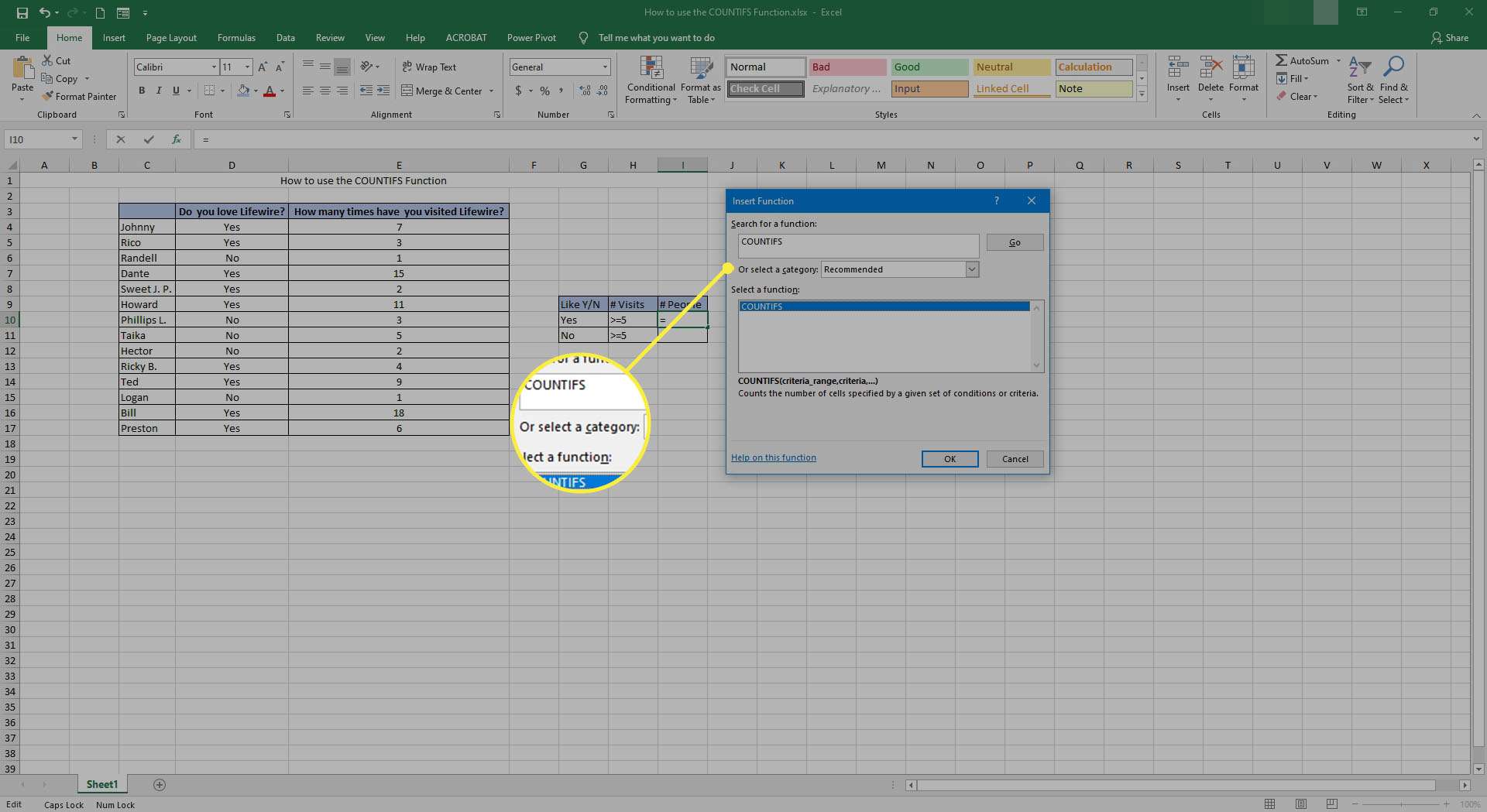Toggle Wrap Text

tap(430, 67)
